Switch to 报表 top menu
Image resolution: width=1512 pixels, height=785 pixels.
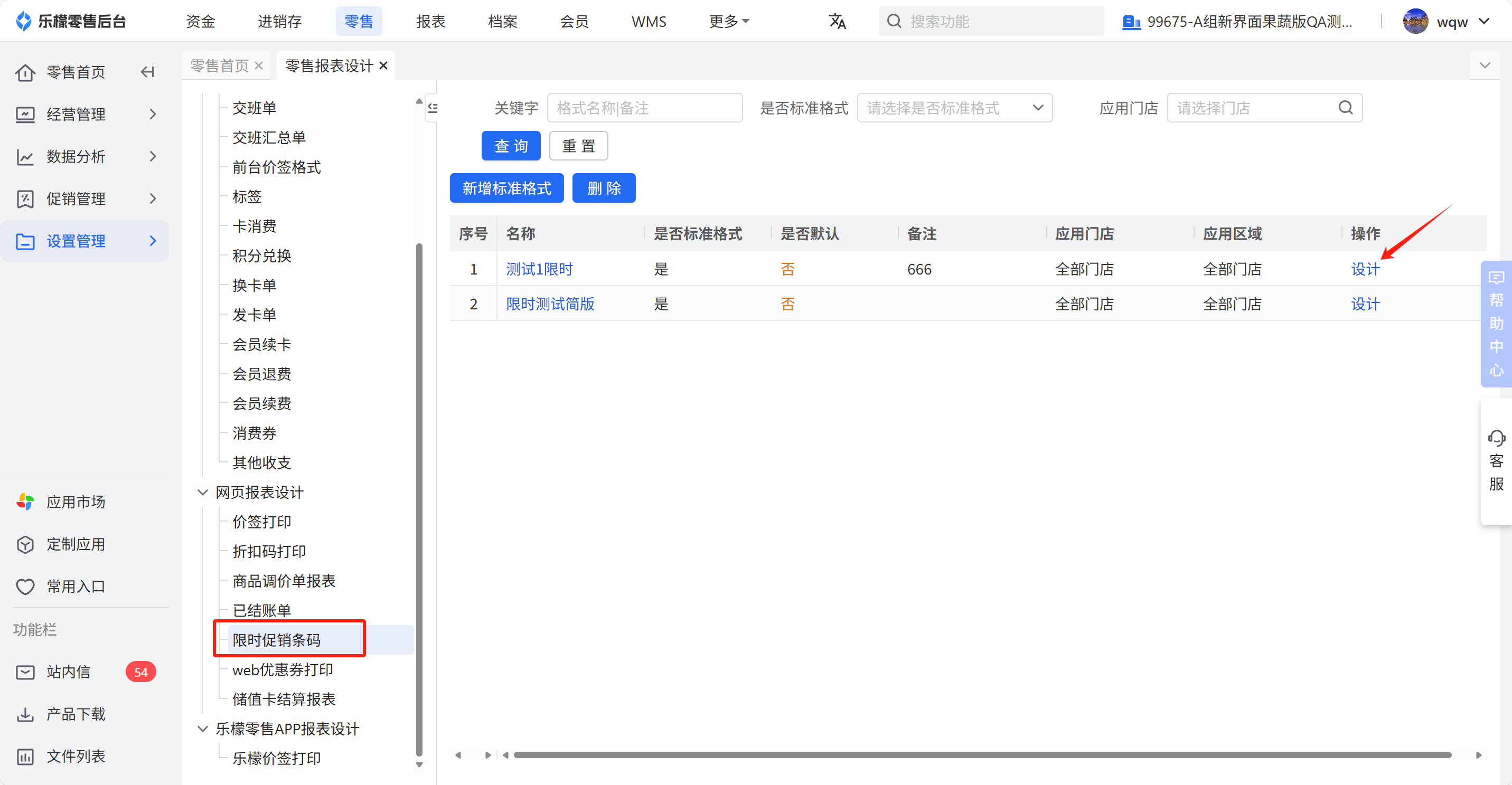[430, 22]
